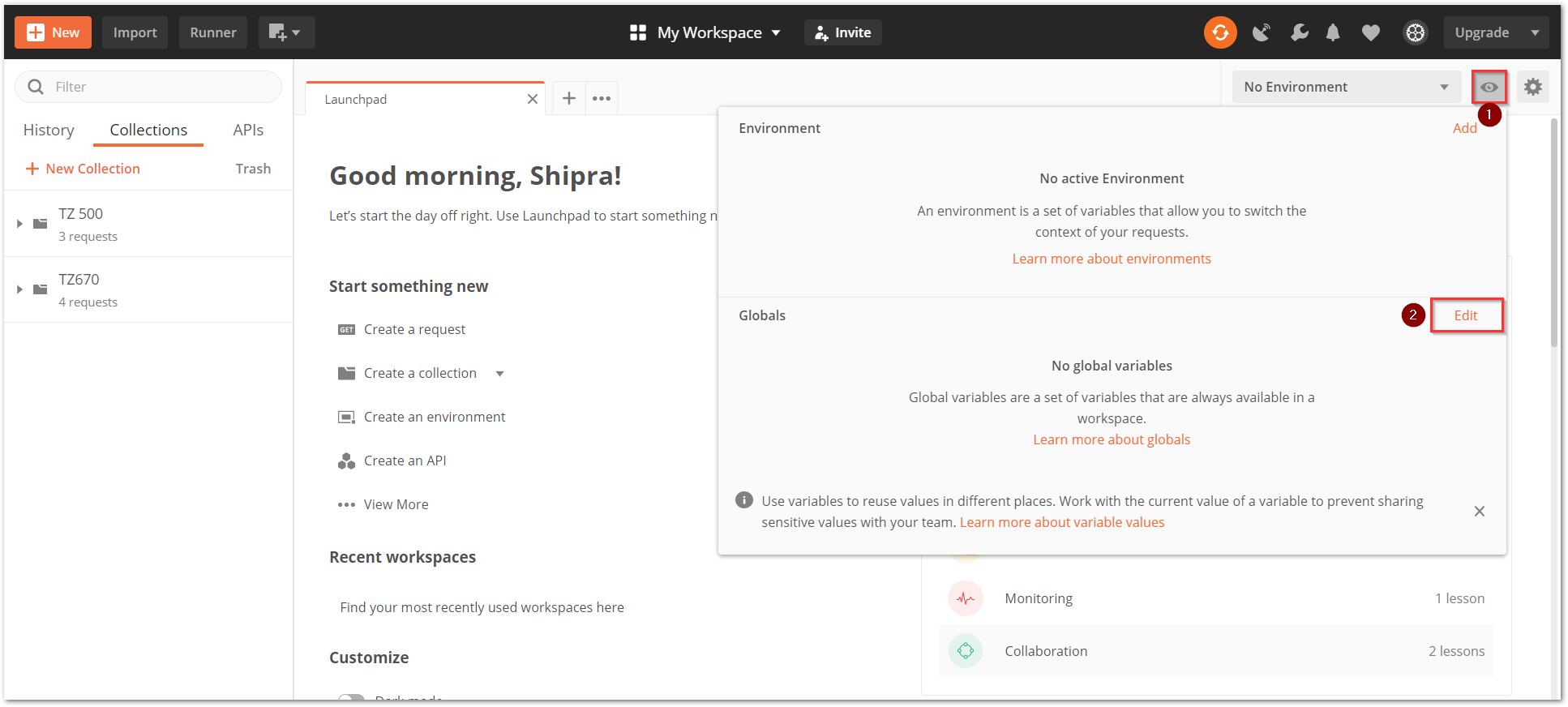Click Add in the Environment section
Image resolution: width=1568 pixels, height=707 pixels.
pyautogui.click(x=1464, y=128)
